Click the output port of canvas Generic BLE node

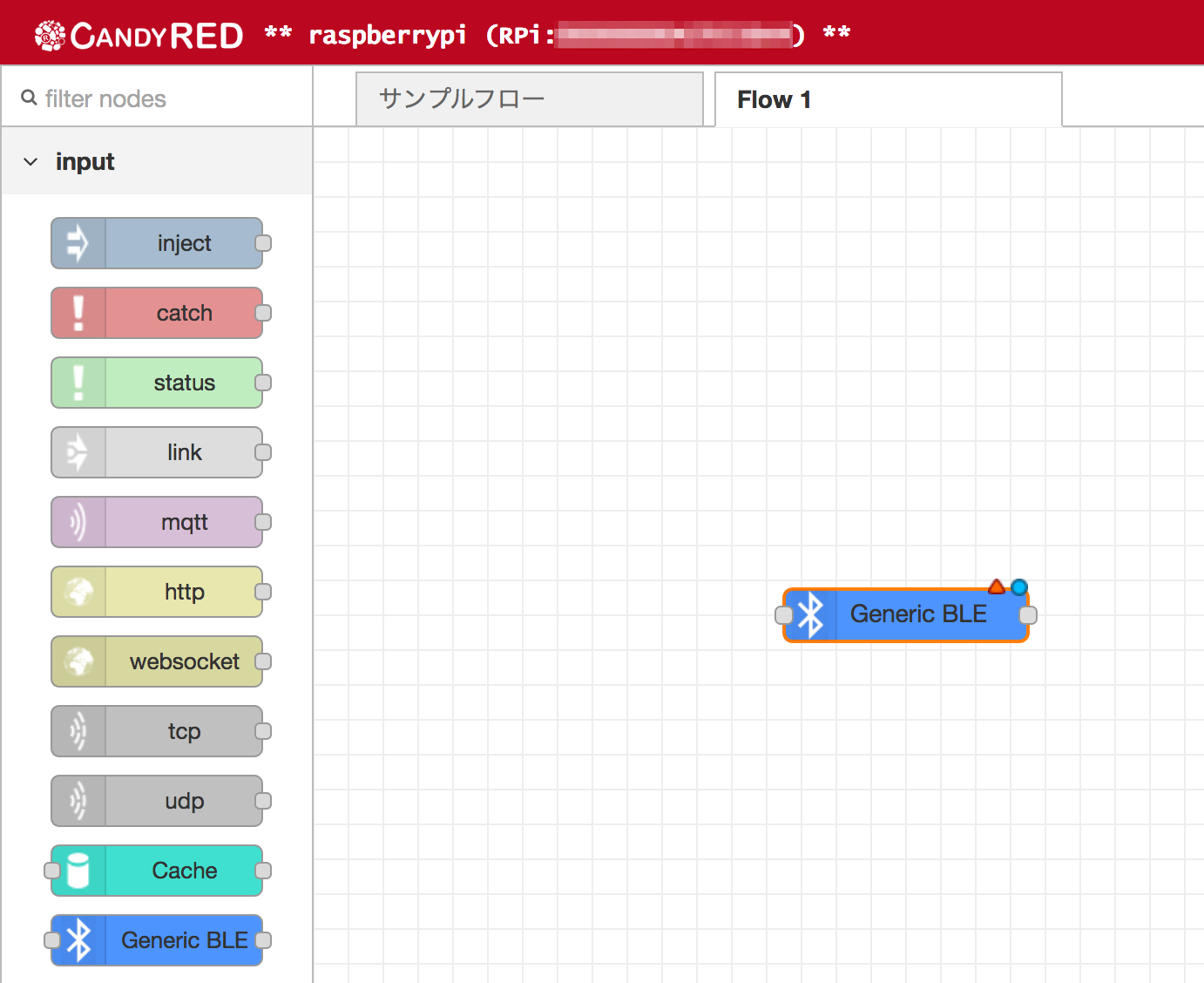tap(1028, 615)
